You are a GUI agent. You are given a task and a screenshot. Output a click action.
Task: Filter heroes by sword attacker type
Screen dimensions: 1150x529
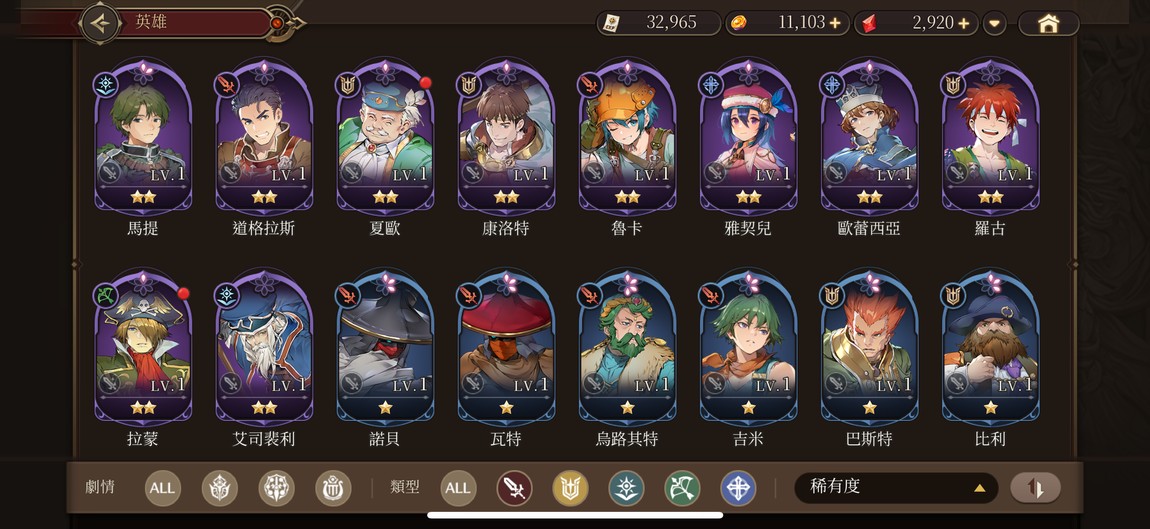[514, 489]
